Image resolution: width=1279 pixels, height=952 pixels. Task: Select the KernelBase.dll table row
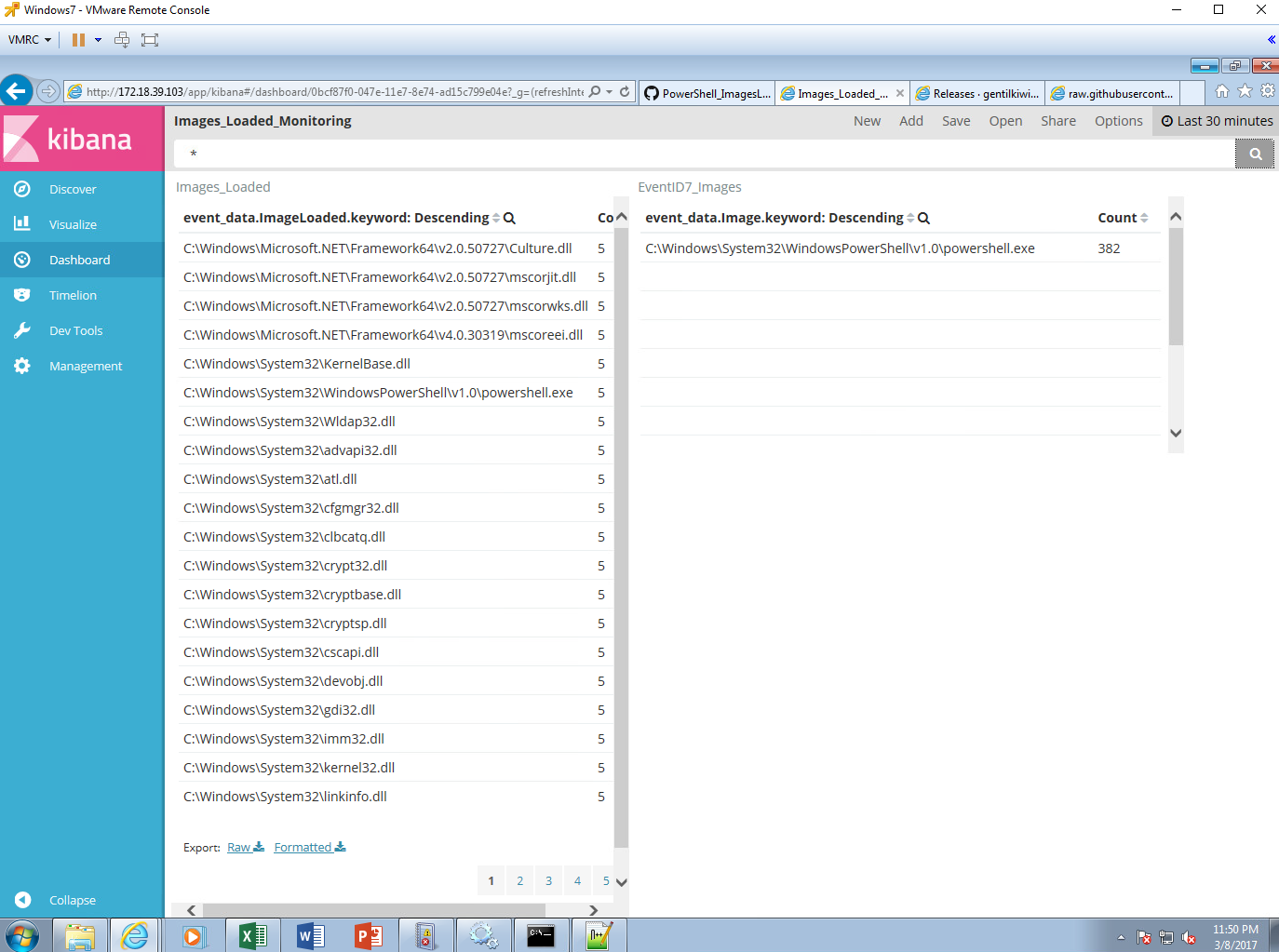(x=396, y=364)
